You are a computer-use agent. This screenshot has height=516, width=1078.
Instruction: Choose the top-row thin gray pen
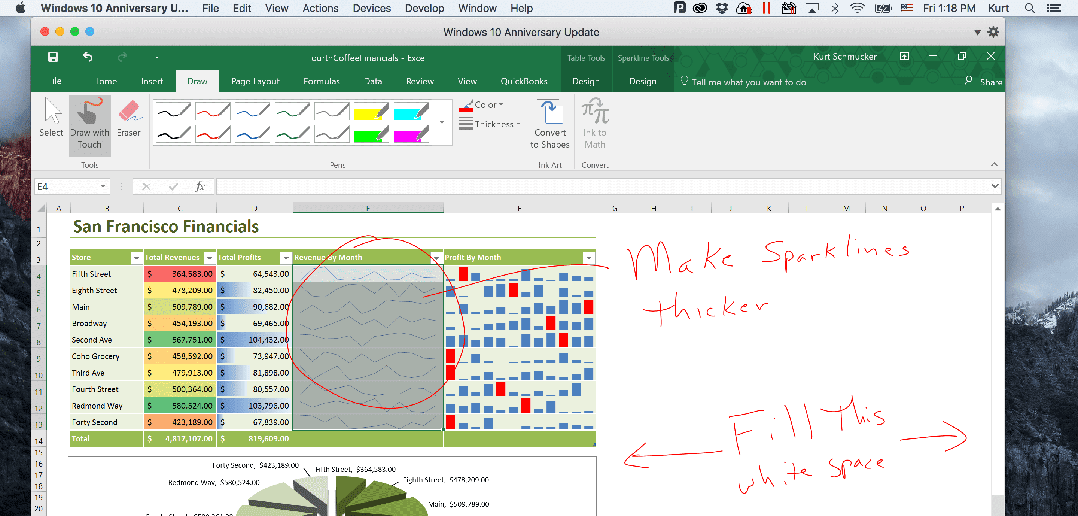point(332,111)
